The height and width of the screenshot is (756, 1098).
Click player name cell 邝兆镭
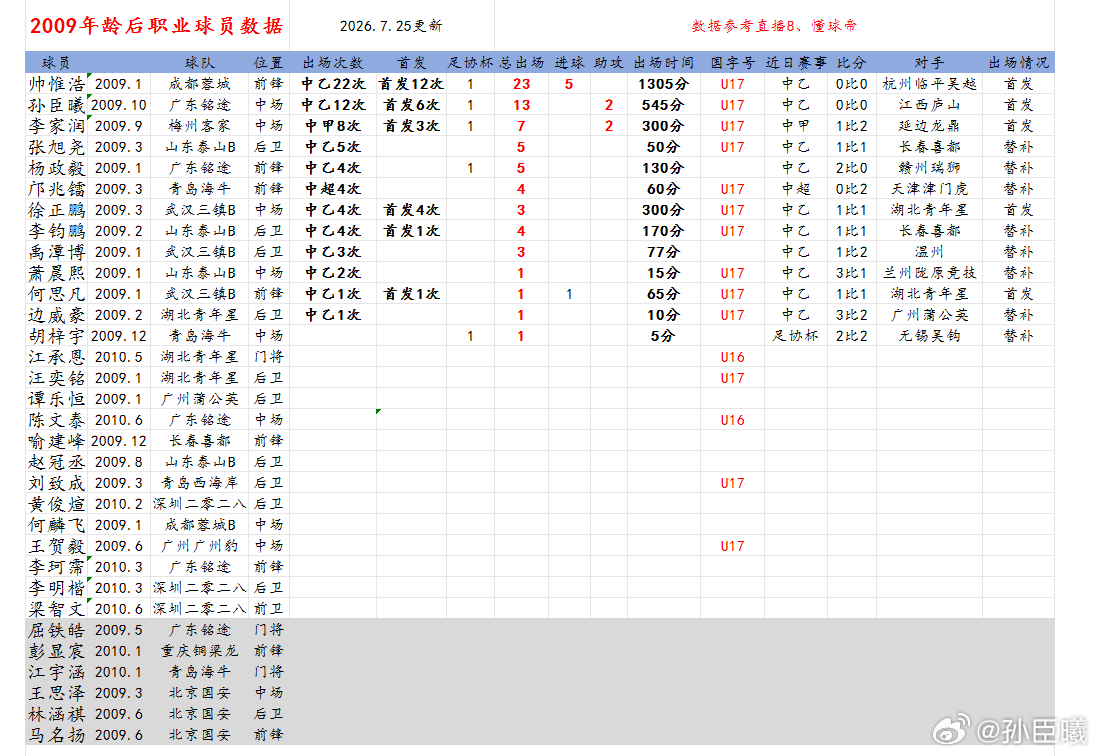click(x=57, y=189)
